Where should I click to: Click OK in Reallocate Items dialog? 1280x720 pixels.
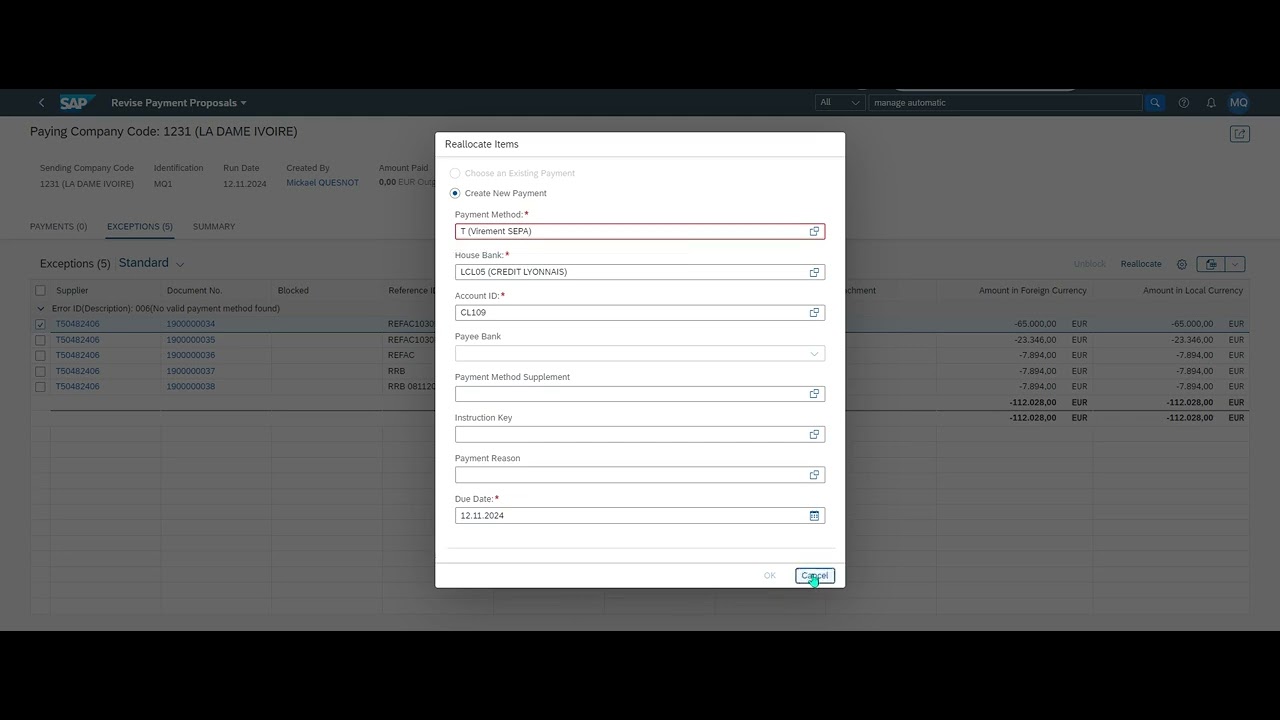tap(770, 576)
